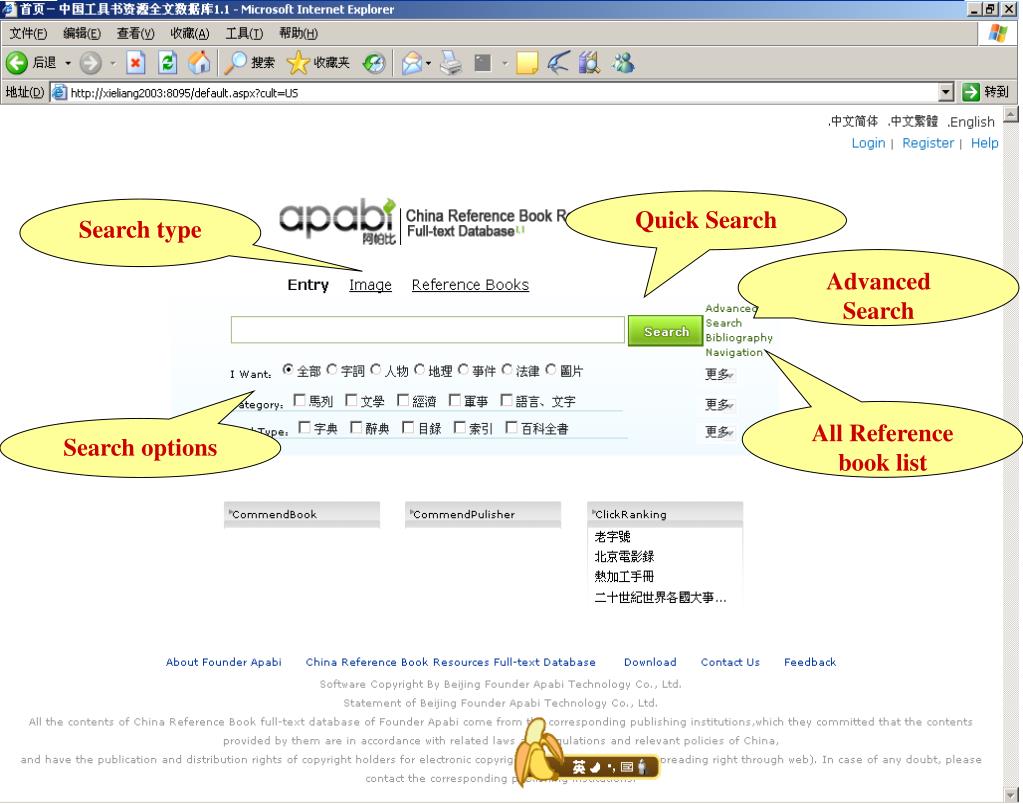Open the Advanced Search link

click(729, 315)
